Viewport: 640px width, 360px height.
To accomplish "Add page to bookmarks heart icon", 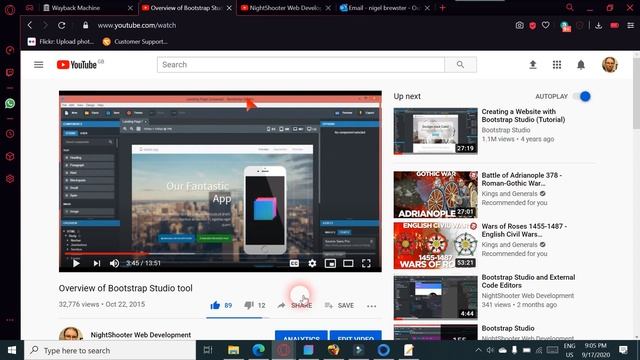I will [x=546, y=25].
